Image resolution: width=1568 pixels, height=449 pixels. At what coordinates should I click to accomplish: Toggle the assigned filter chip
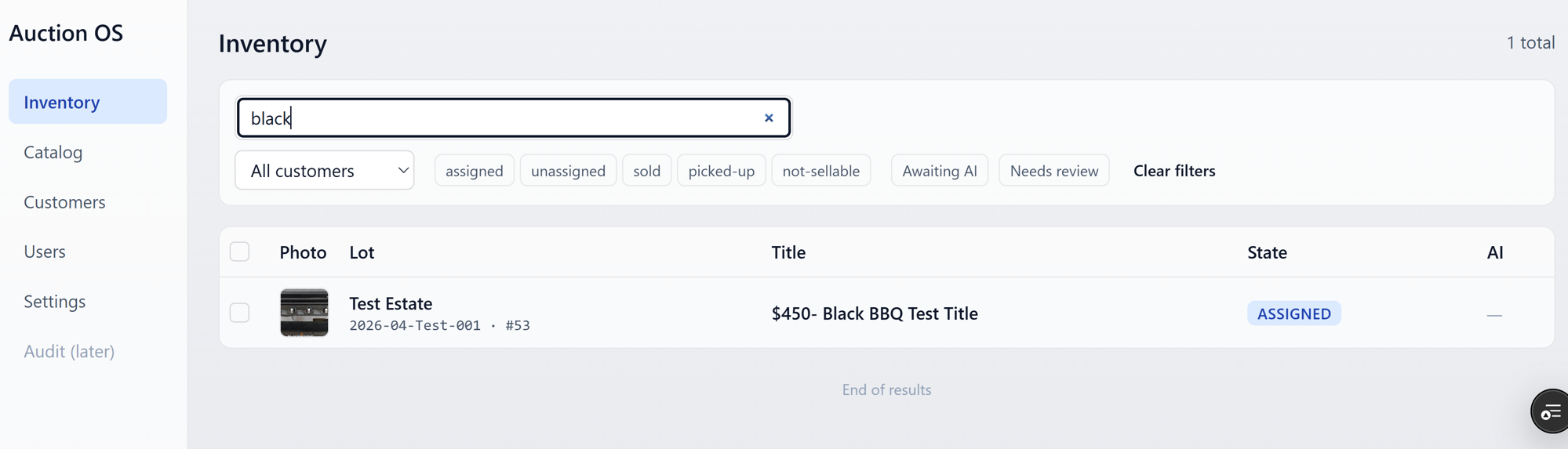click(x=475, y=170)
